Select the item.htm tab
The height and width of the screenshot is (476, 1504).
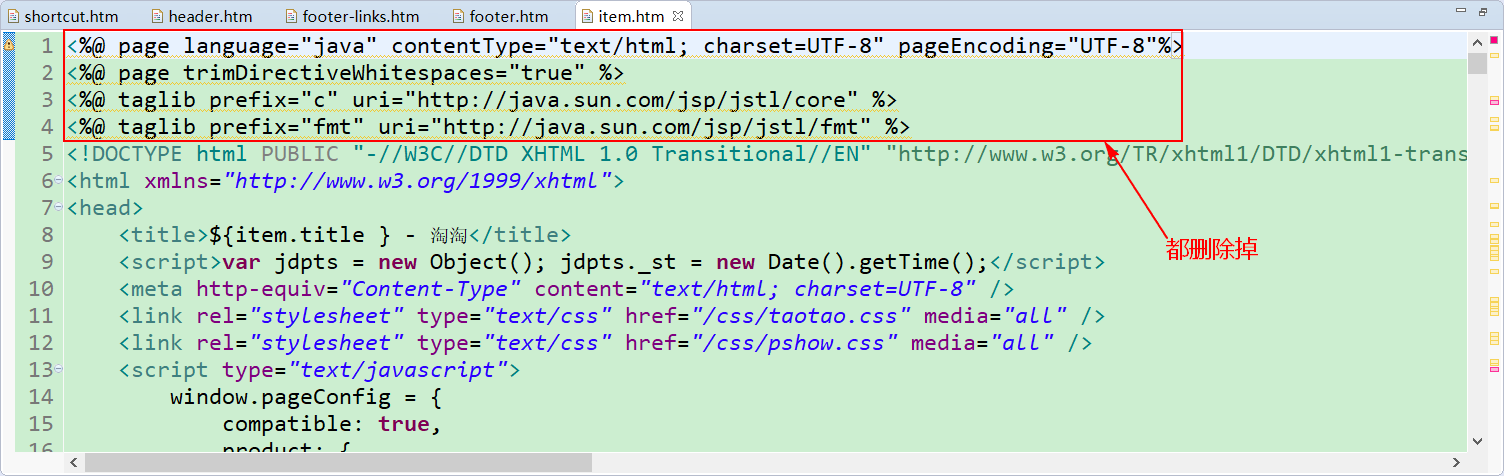[x=630, y=16]
